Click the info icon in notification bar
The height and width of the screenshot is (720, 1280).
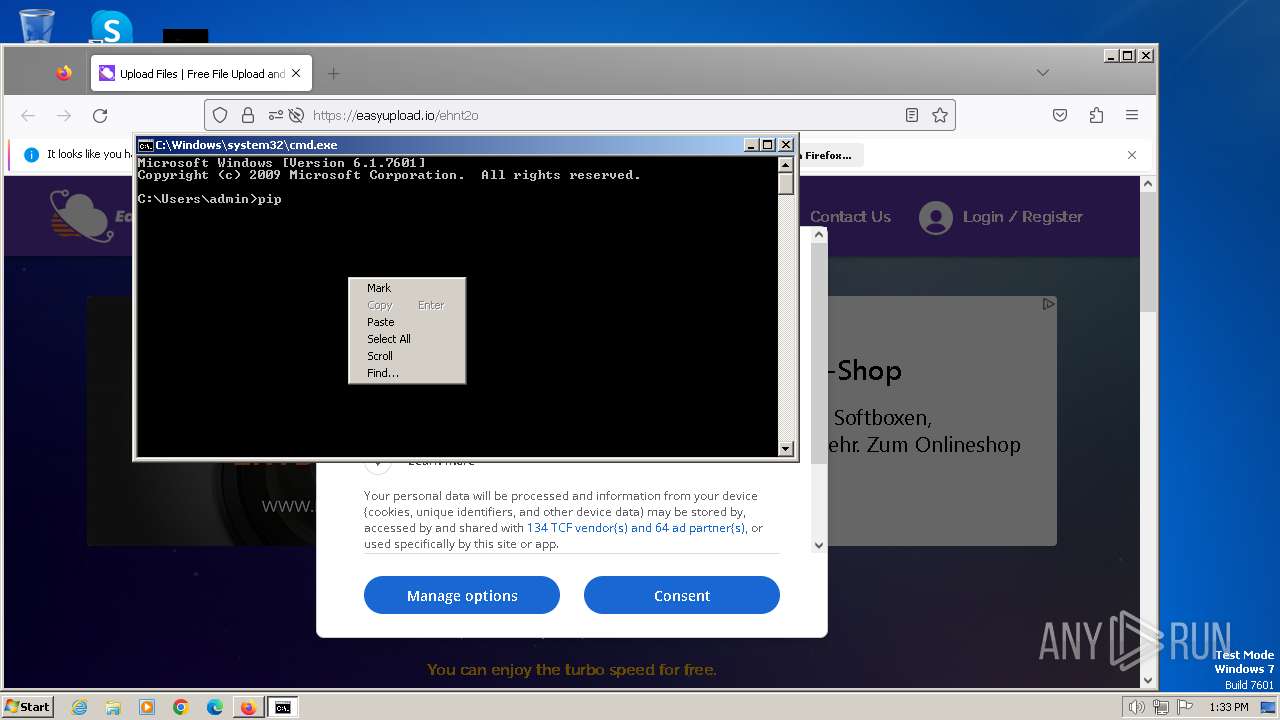pos(31,155)
